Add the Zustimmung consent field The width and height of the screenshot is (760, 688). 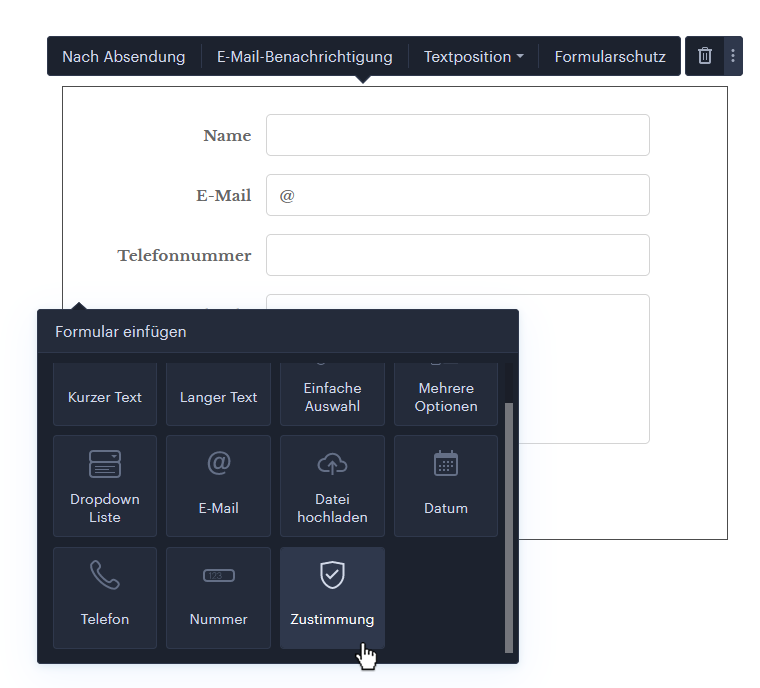pos(332,598)
